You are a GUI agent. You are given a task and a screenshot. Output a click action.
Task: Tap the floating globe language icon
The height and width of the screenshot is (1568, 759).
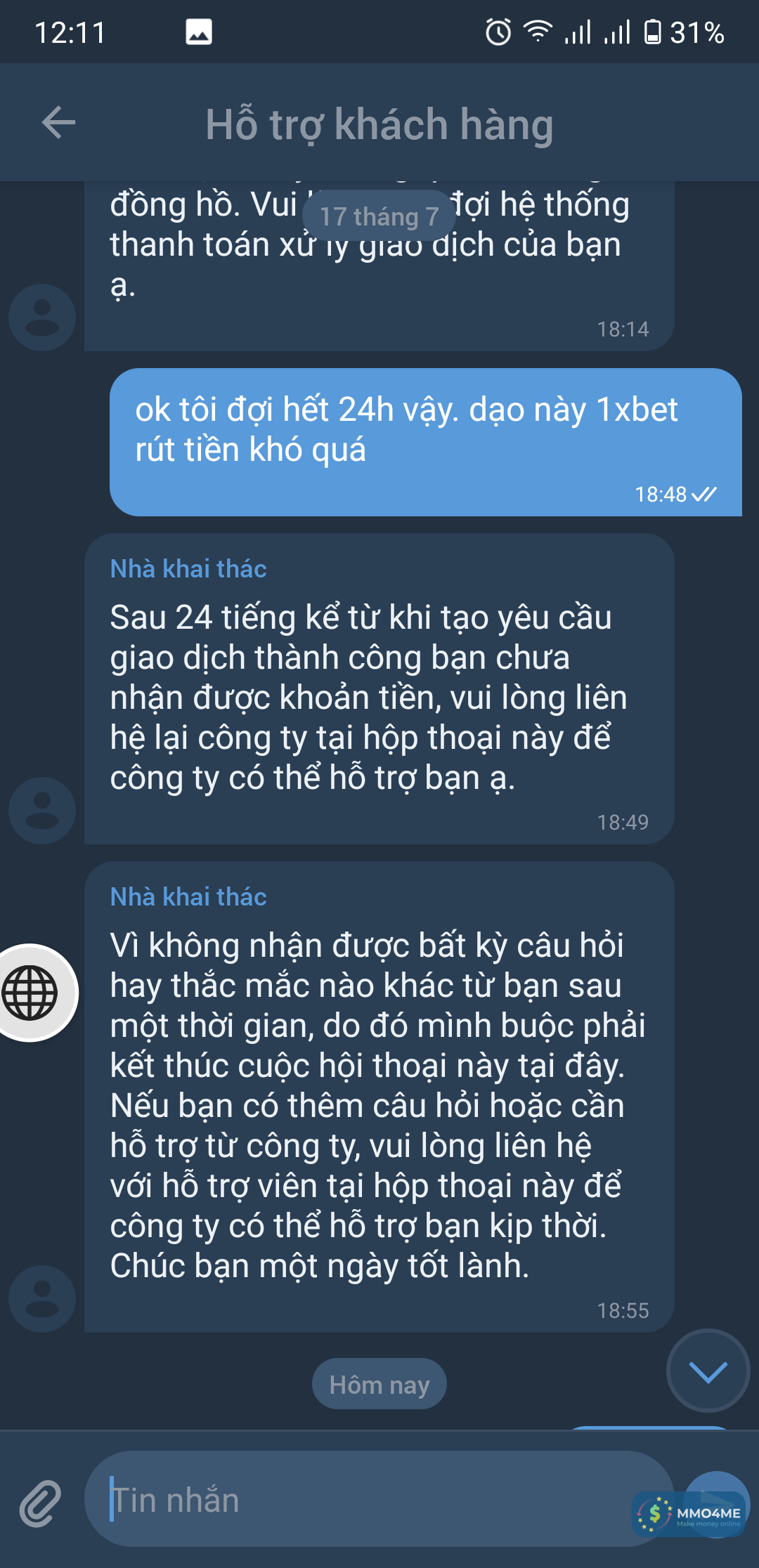[31, 993]
